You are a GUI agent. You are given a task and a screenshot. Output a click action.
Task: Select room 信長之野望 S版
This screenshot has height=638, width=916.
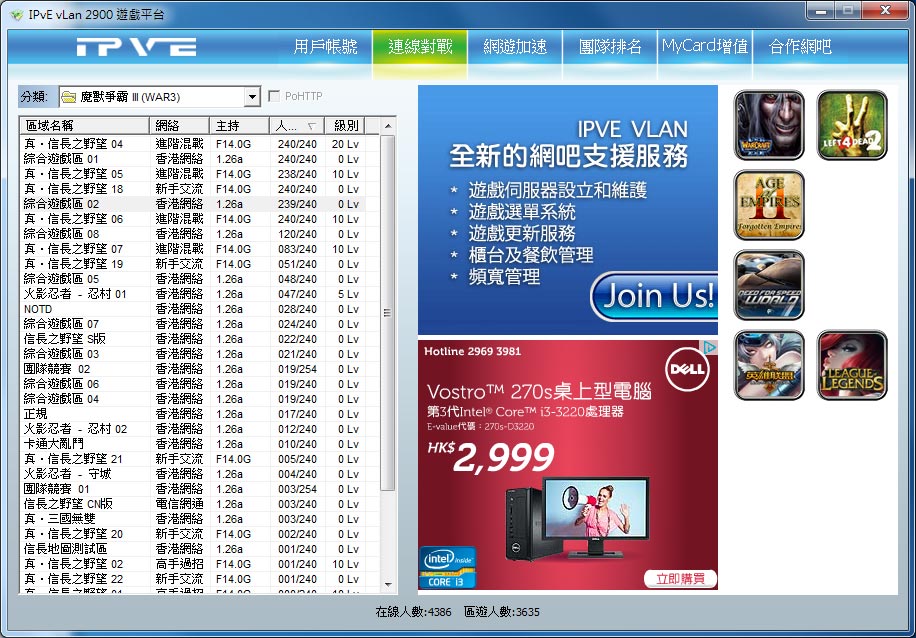click(192, 339)
